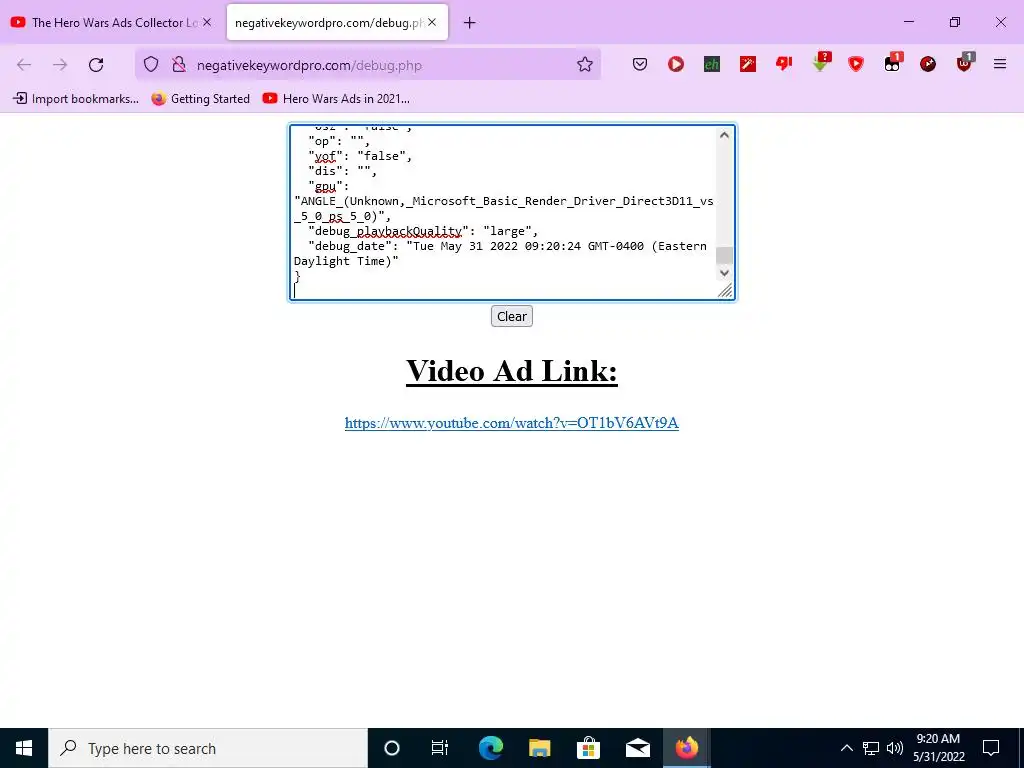1024x768 pixels.
Task: Close the negativekeywordpro debug.php tab
Action: click(x=432, y=22)
